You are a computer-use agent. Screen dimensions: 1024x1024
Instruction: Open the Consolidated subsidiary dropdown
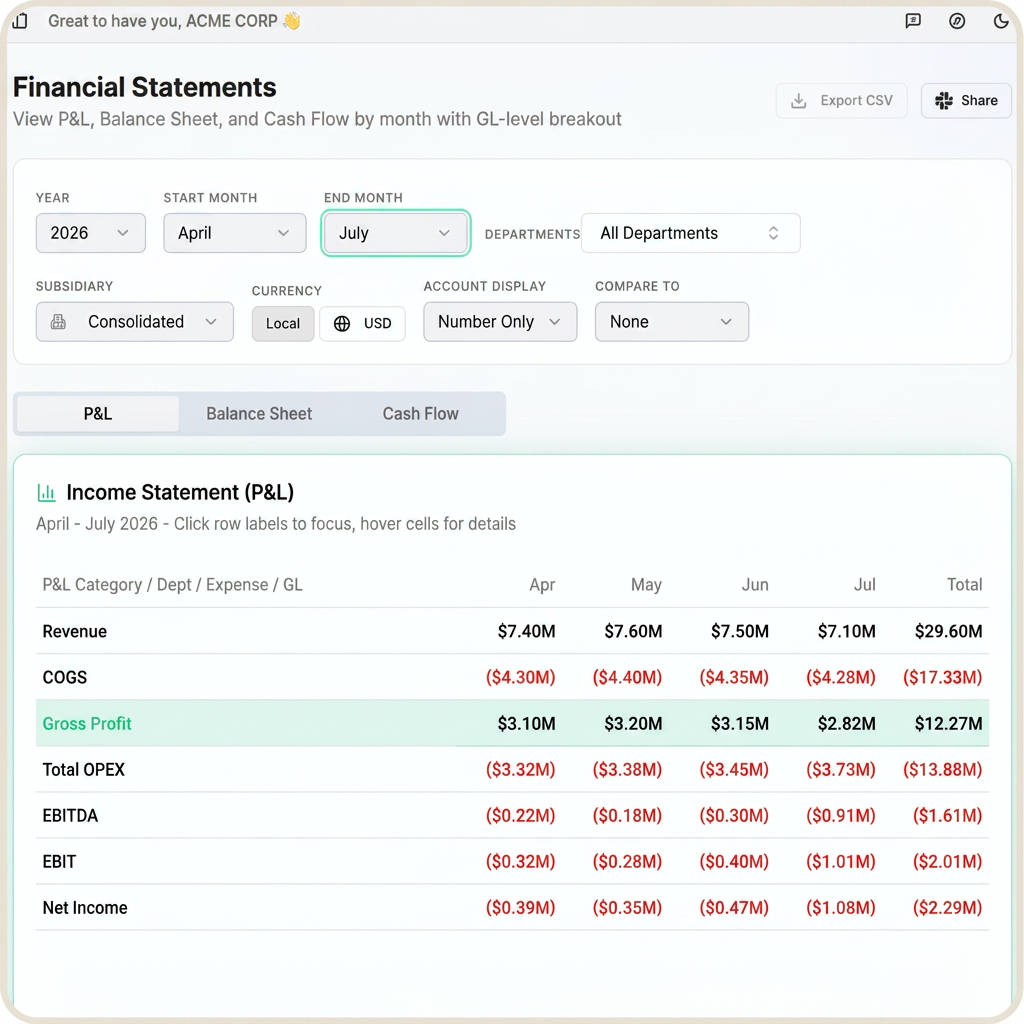coord(135,322)
